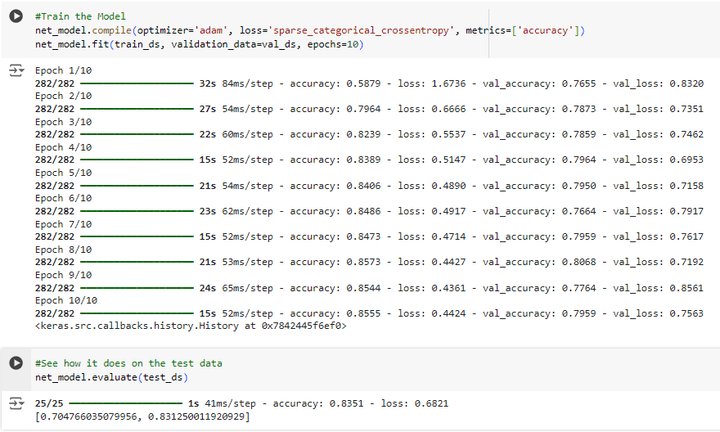This screenshot has width=720, height=432.
Task: Run the net_model.evaluate cell
Action: pos(15,362)
